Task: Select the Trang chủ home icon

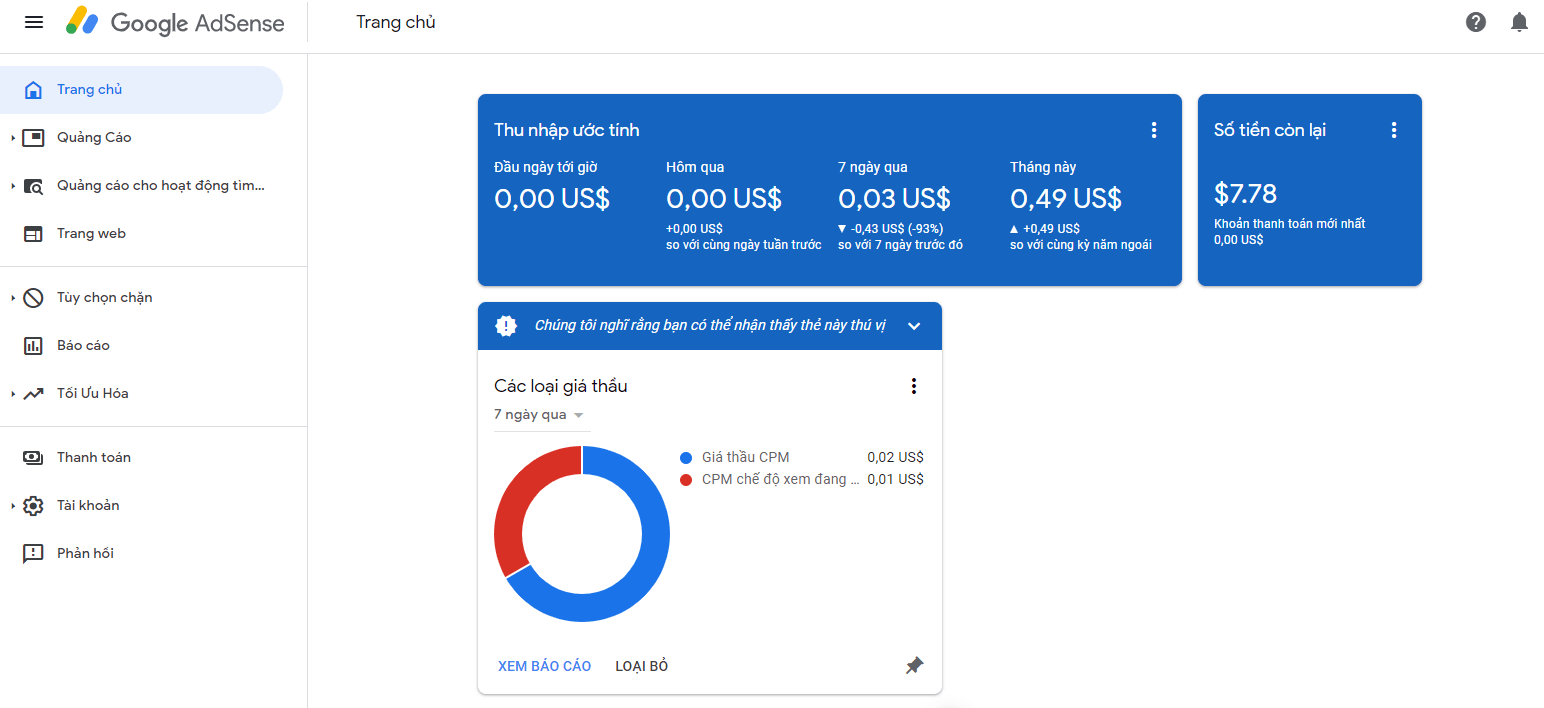Action: (33, 89)
